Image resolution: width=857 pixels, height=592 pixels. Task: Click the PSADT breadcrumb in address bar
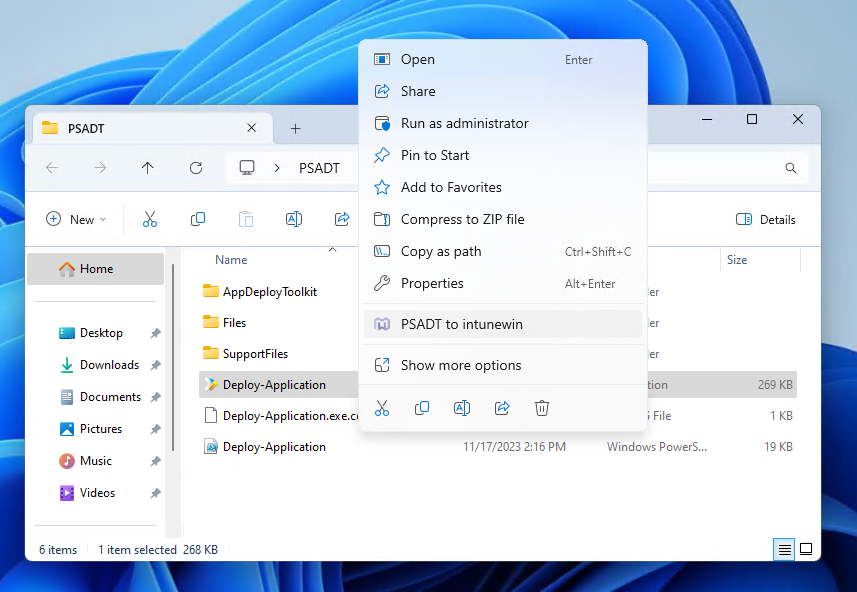[319, 168]
